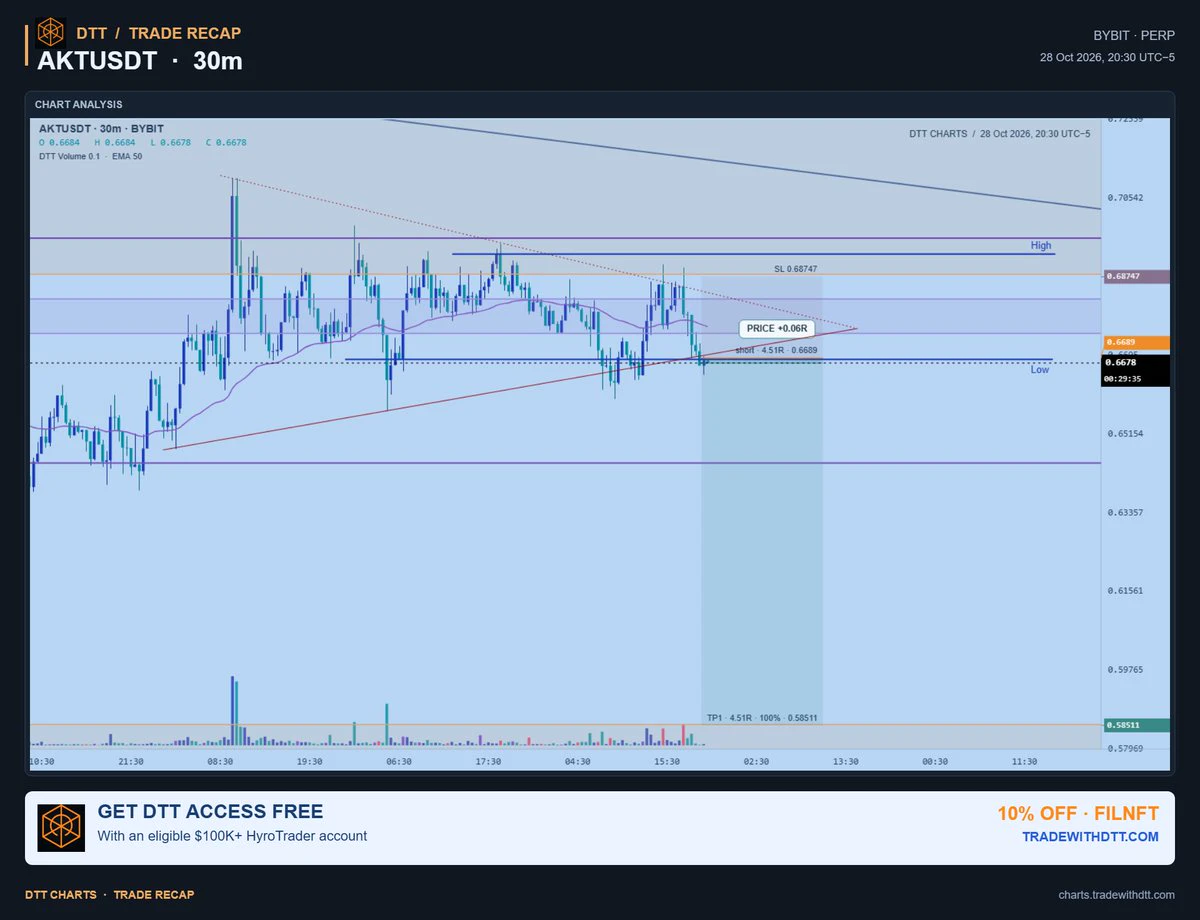1200x920 pixels.
Task: Click the 0.65154 price axis value
Action: [1125, 434]
